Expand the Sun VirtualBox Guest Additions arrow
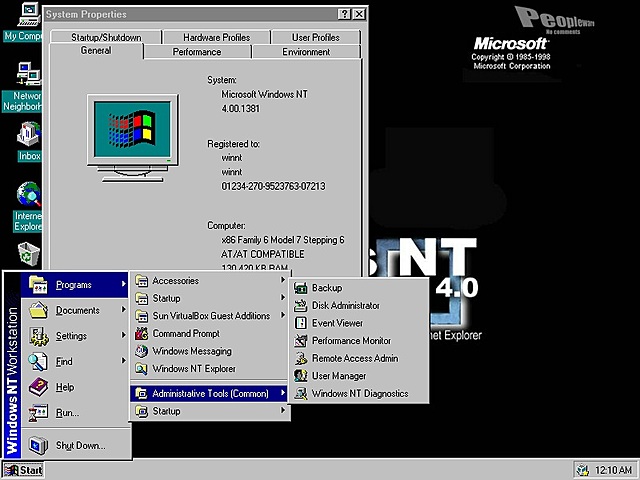This screenshot has height=480, width=640. point(282,315)
